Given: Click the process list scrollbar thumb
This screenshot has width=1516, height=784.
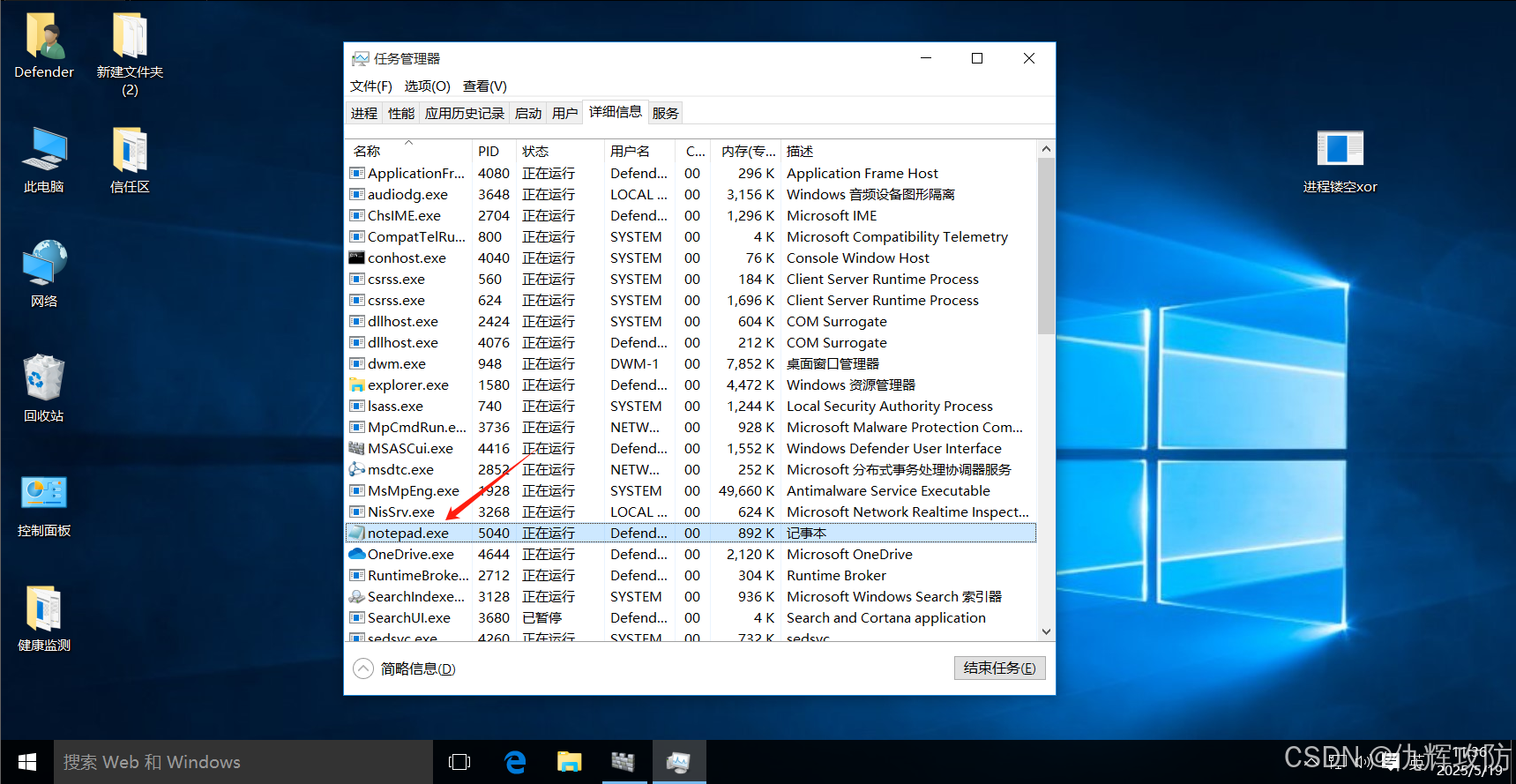Looking at the screenshot, I should coord(1046,246).
